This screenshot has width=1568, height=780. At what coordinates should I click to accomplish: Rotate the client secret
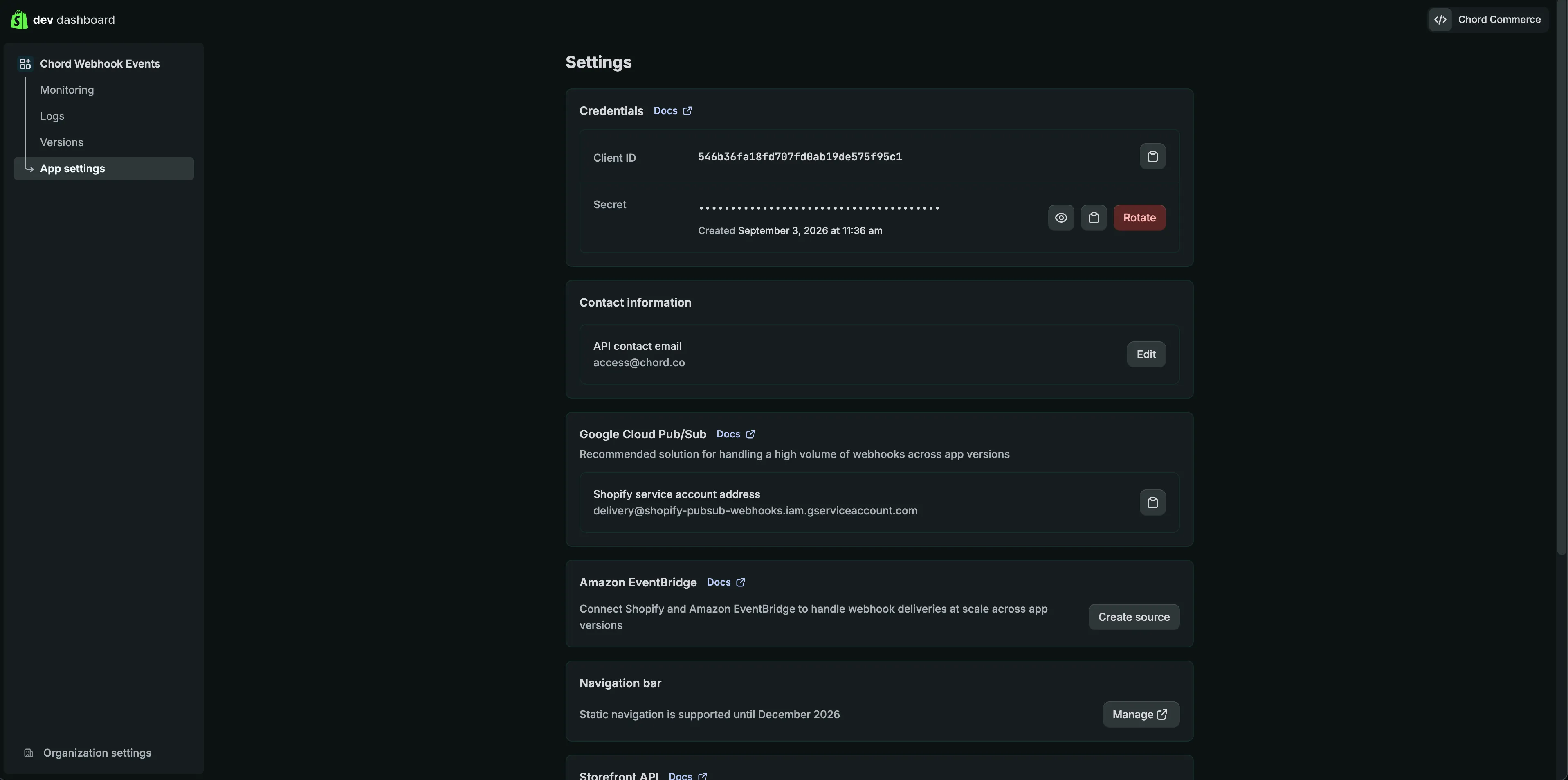coord(1139,217)
